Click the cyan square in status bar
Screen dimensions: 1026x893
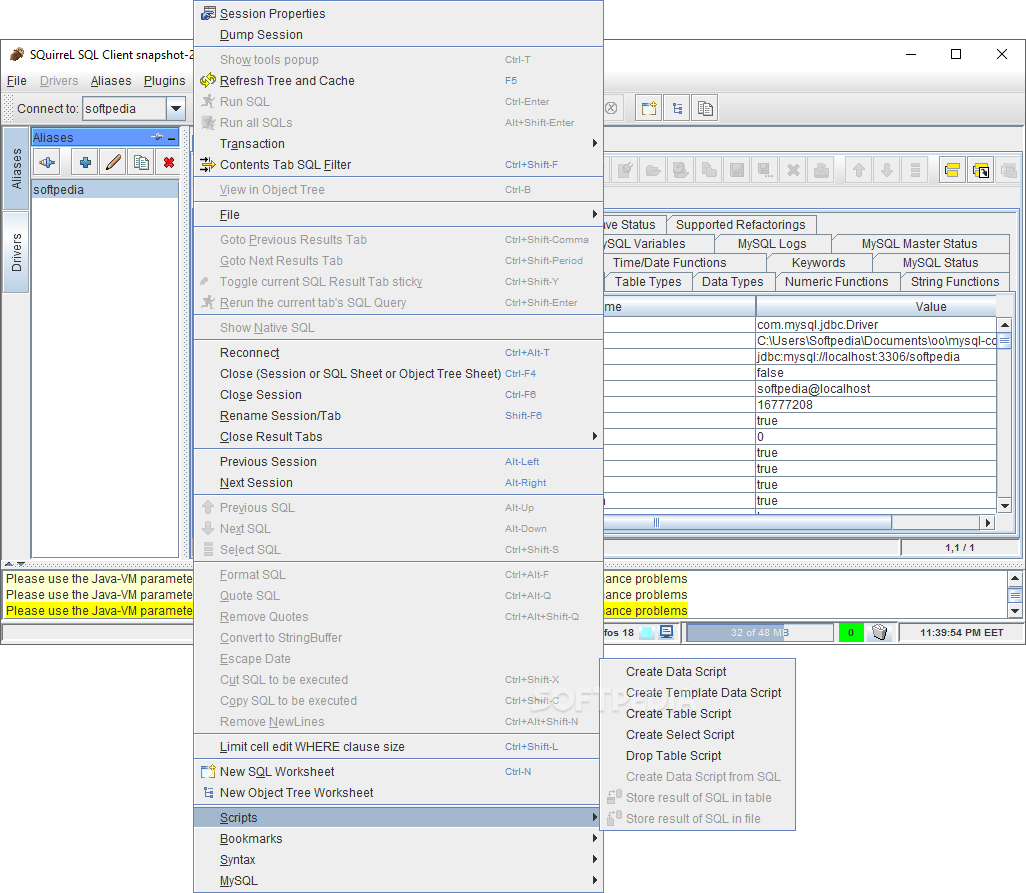click(x=647, y=633)
